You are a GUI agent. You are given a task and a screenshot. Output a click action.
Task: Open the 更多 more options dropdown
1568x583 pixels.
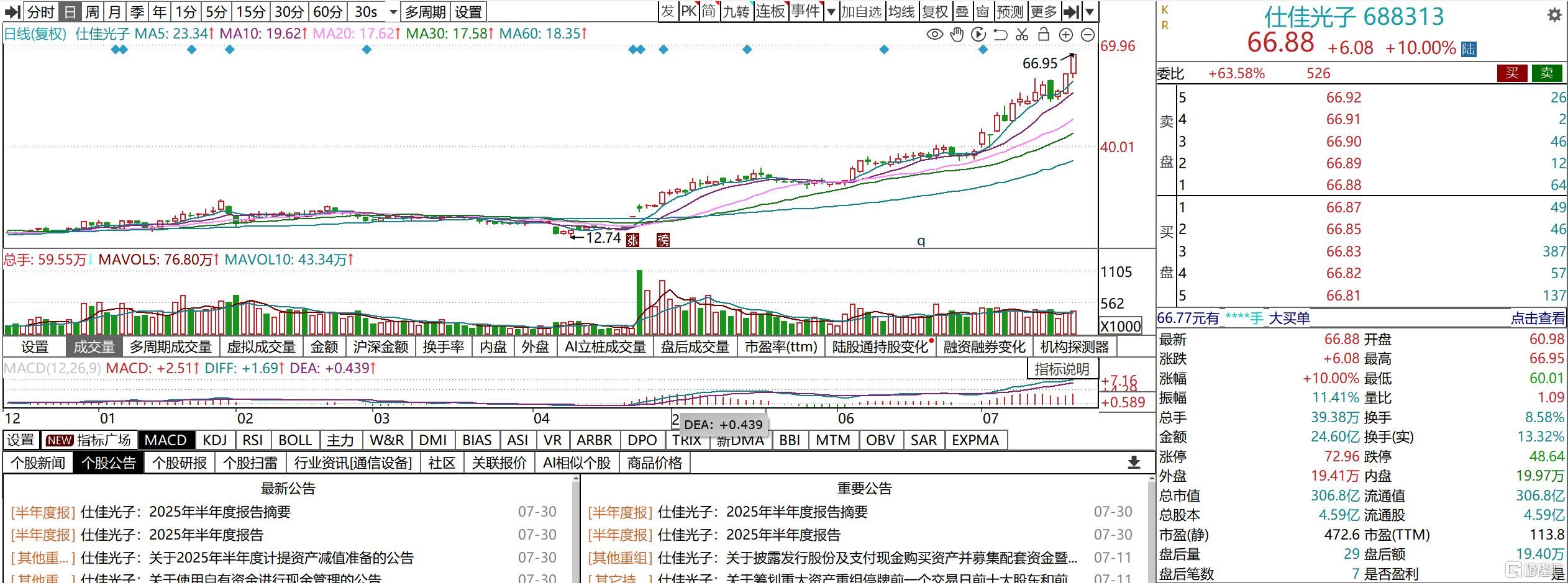click(1045, 11)
